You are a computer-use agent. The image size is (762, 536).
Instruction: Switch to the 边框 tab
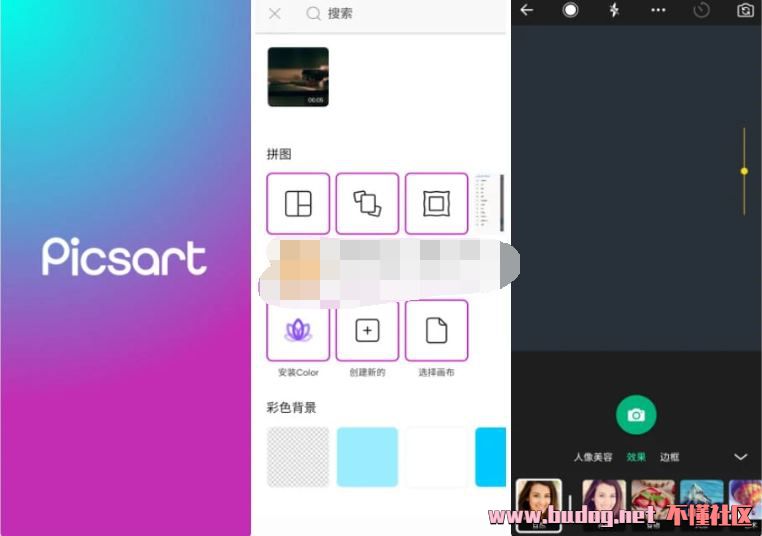pos(669,457)
